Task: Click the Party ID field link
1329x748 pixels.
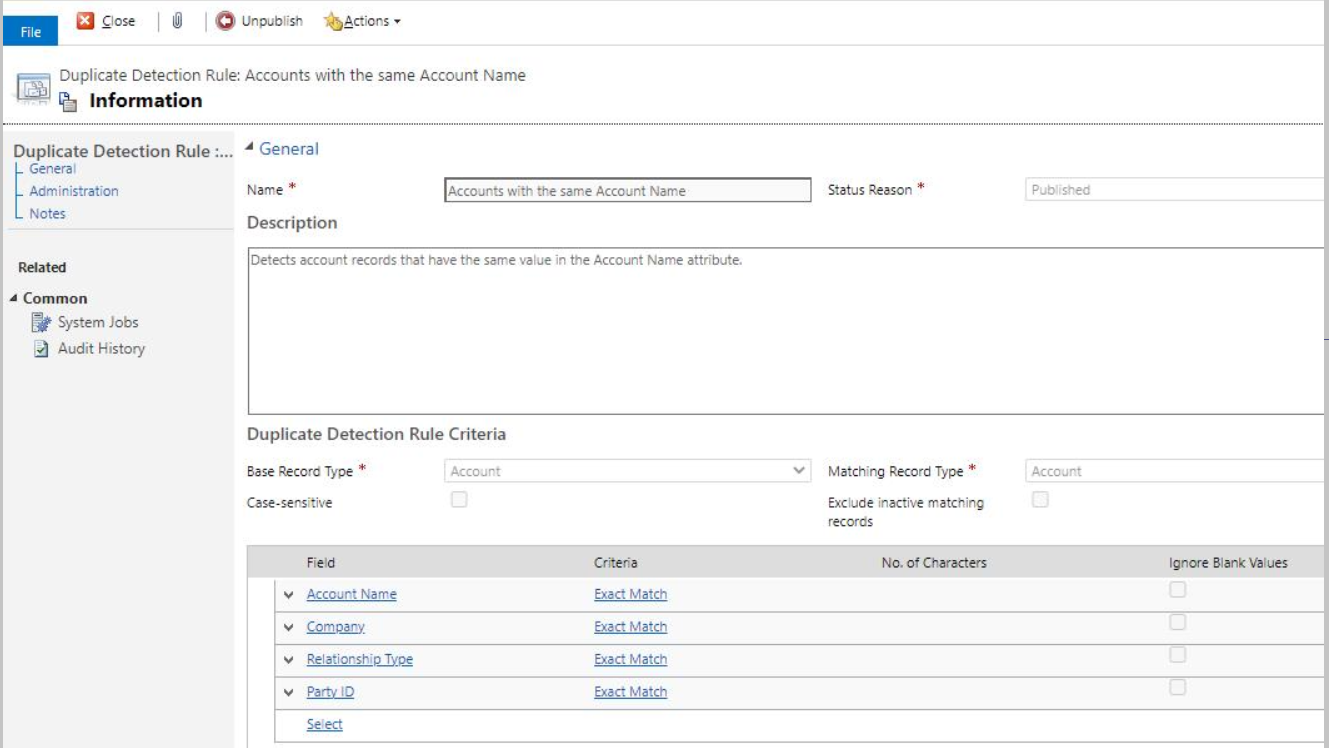Action: click(x=330, y=692)
